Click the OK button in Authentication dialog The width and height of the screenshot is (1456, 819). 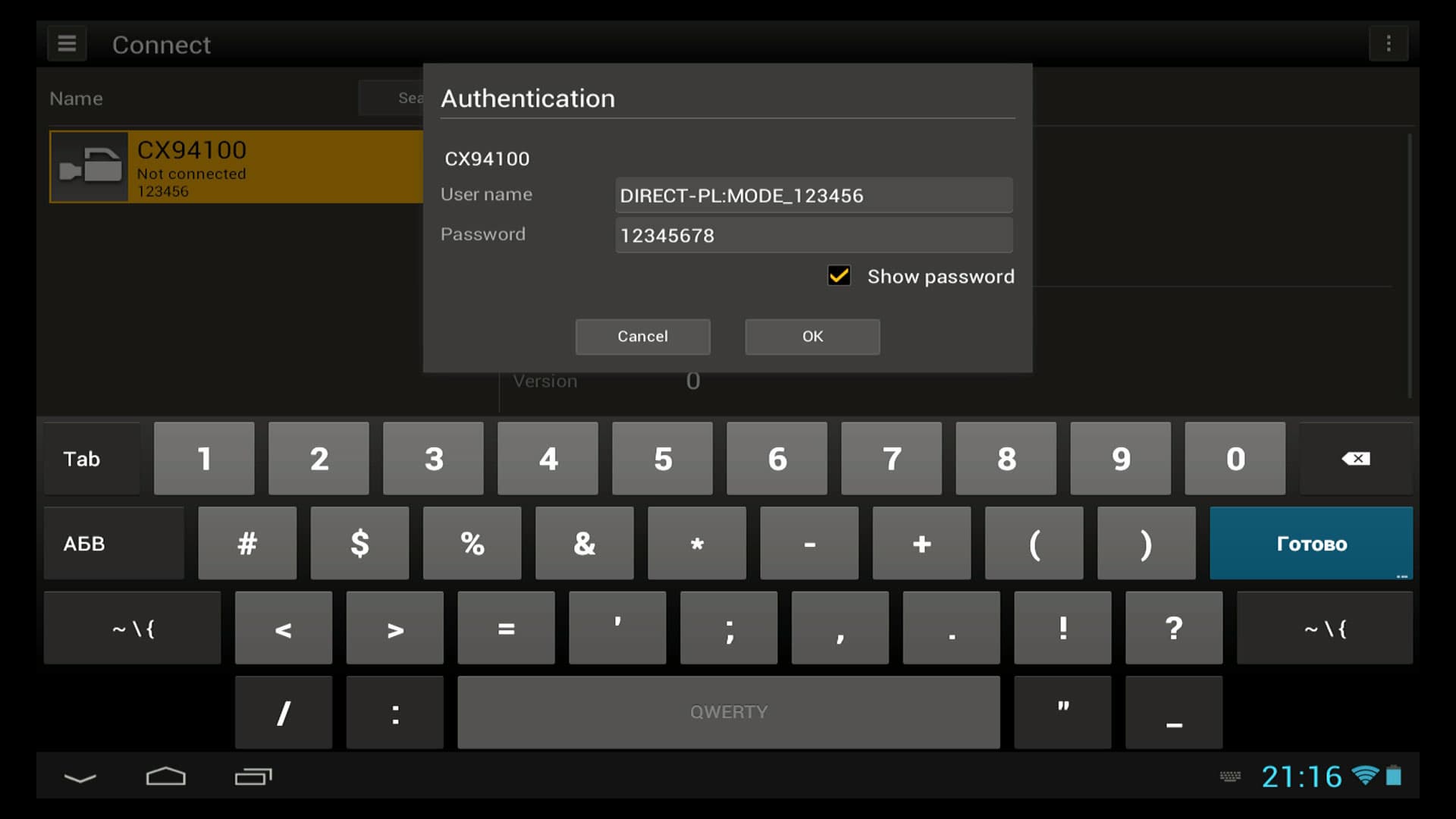(x=812, y=337)
